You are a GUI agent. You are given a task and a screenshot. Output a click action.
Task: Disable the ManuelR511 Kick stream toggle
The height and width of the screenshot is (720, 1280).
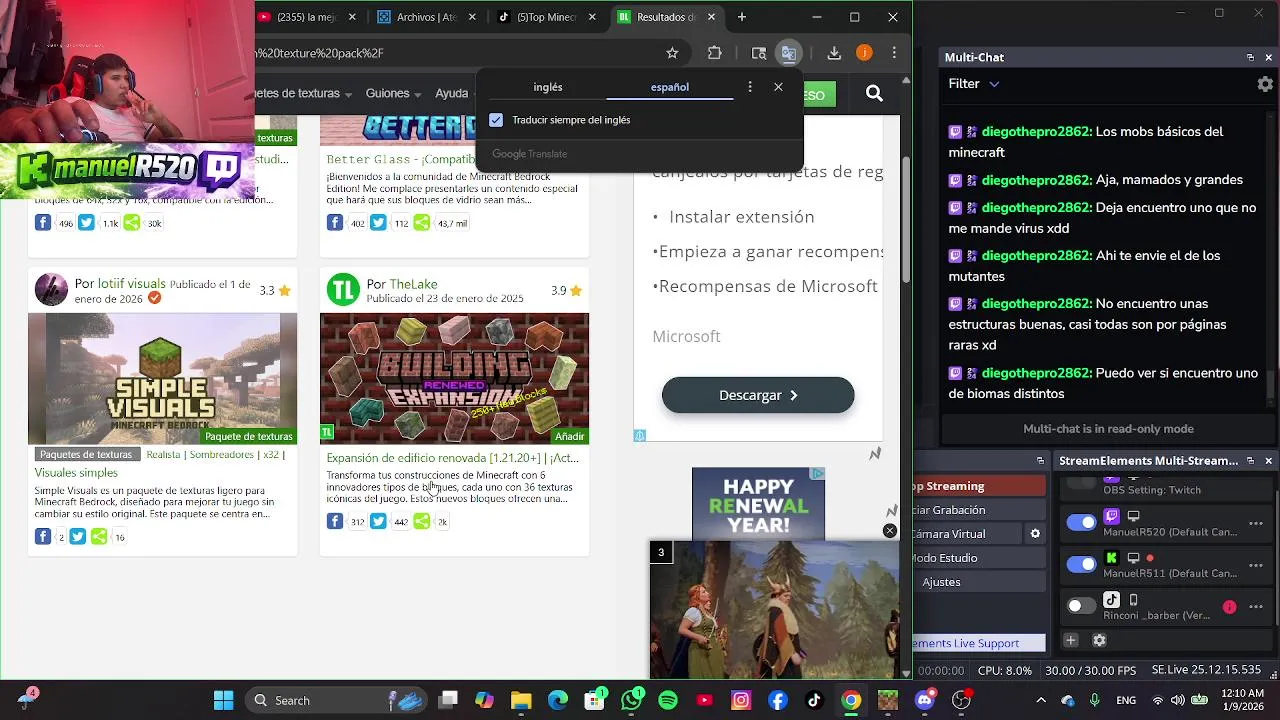pyautogui.click(x=1081, y=565)
